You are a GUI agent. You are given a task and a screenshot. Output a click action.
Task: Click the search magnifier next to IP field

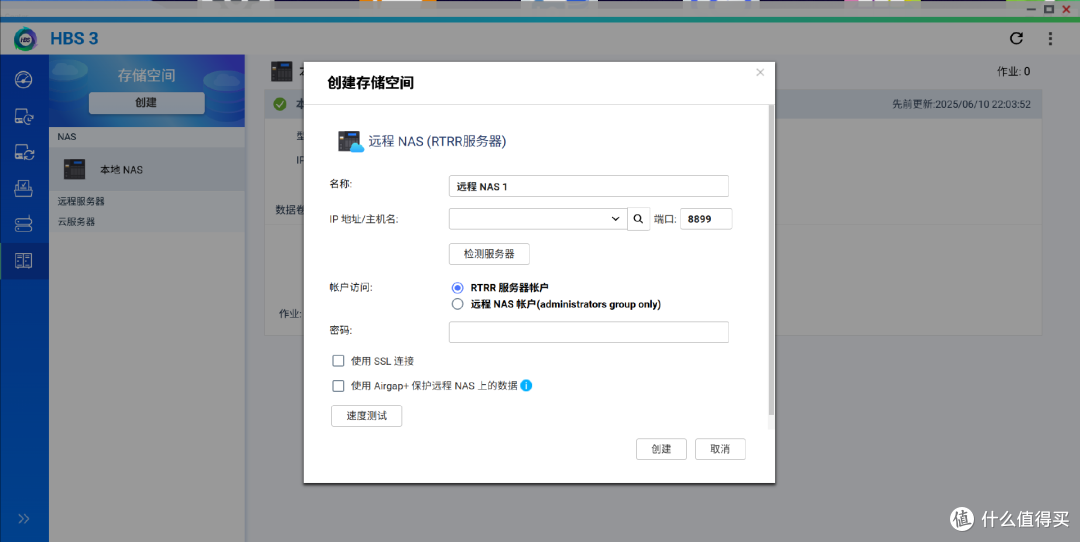click(638, 219)
